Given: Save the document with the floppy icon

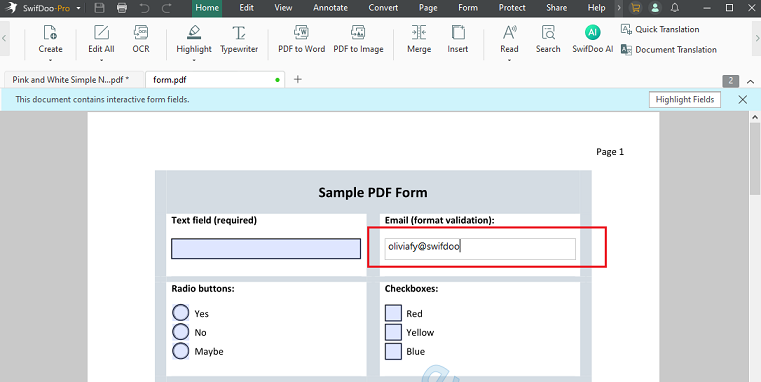Looking at the screenshot, I should [x=99, y=8].
